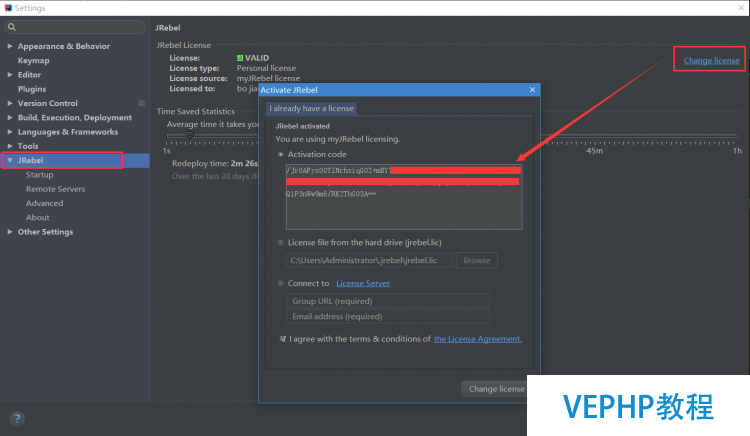This screenshot has width=750, height=436.
Task: Click the search magnifier icon in Settings
Action: (12, 27)
